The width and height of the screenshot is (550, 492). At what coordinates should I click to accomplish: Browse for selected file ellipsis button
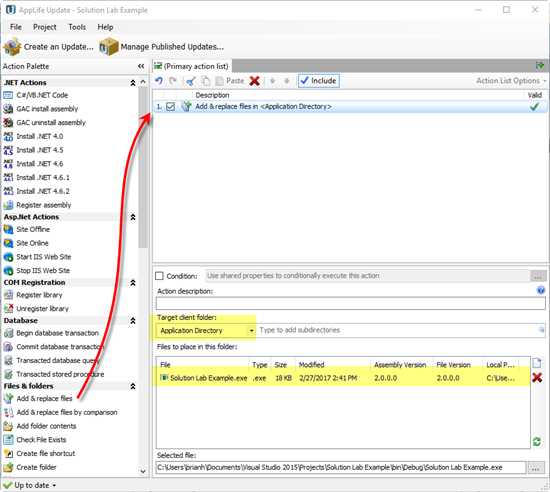tap(536, 468)
